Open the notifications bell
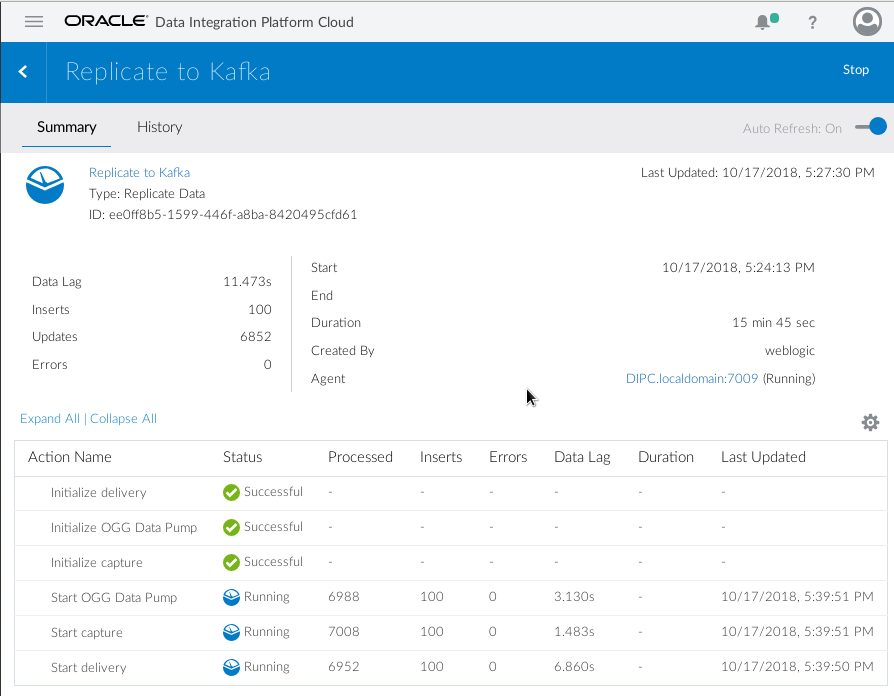 pos(764,22)
